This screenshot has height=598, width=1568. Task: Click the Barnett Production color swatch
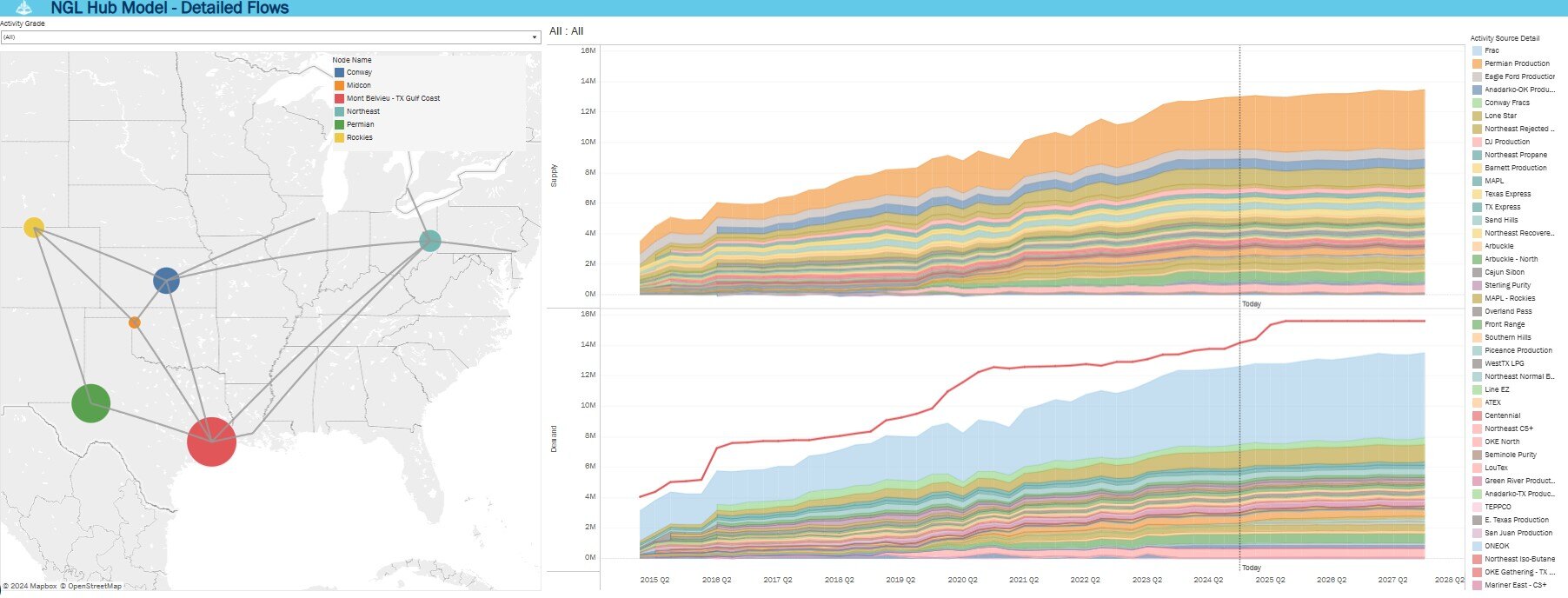1477,168
